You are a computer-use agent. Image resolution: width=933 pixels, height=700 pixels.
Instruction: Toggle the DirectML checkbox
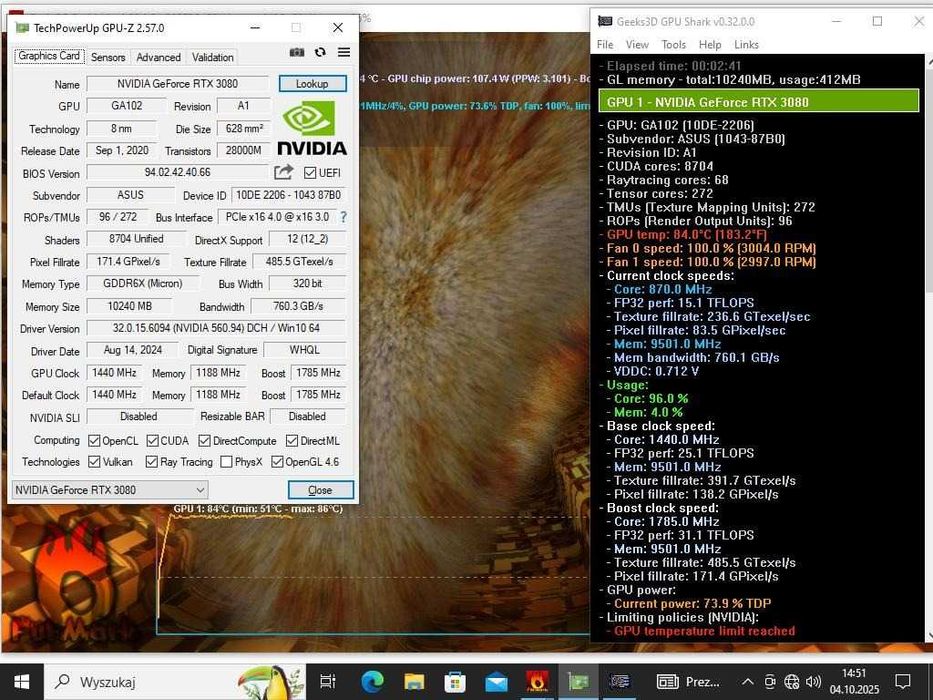(292, 440)
